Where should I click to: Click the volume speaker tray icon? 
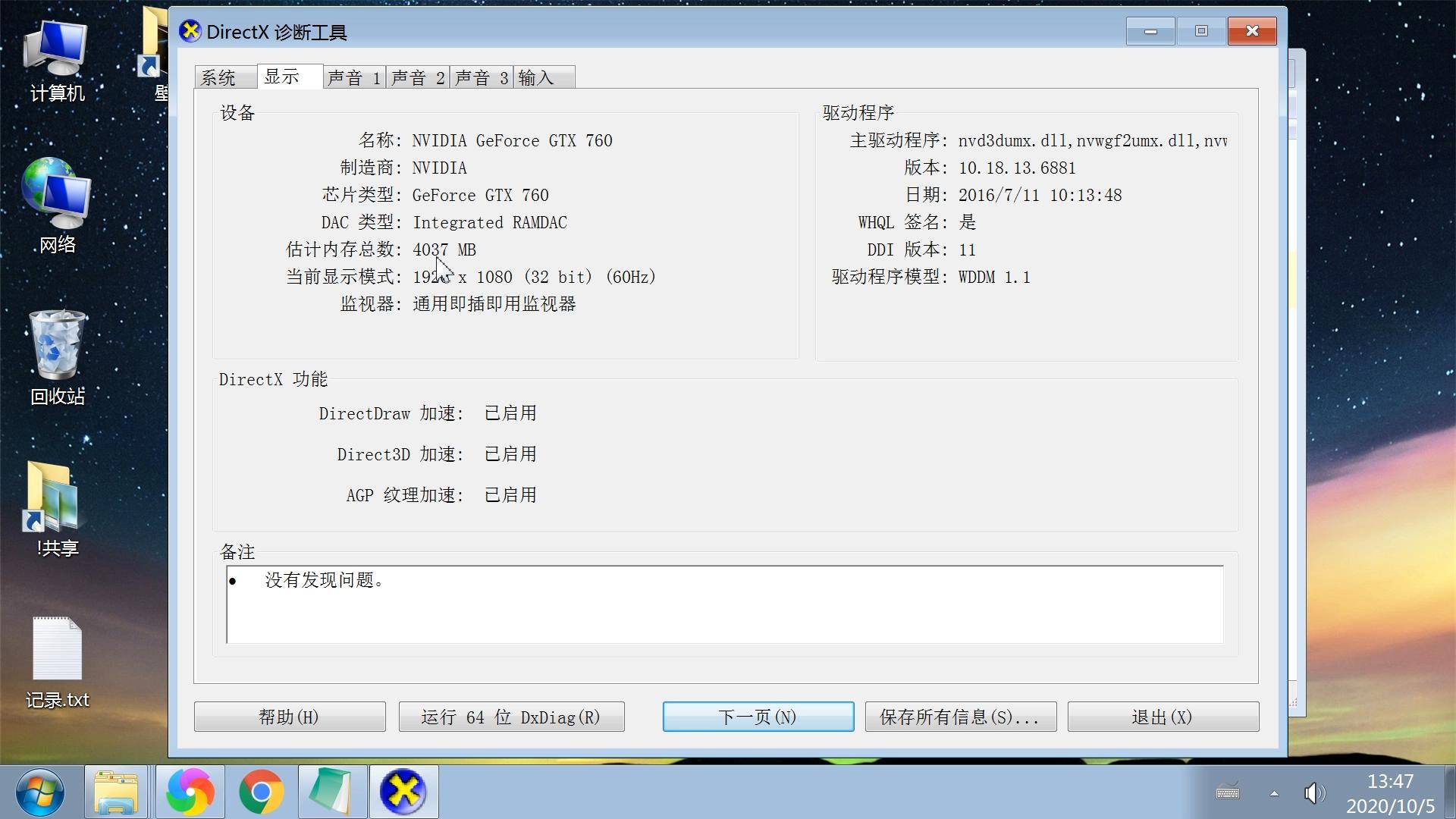(1314, 793)
